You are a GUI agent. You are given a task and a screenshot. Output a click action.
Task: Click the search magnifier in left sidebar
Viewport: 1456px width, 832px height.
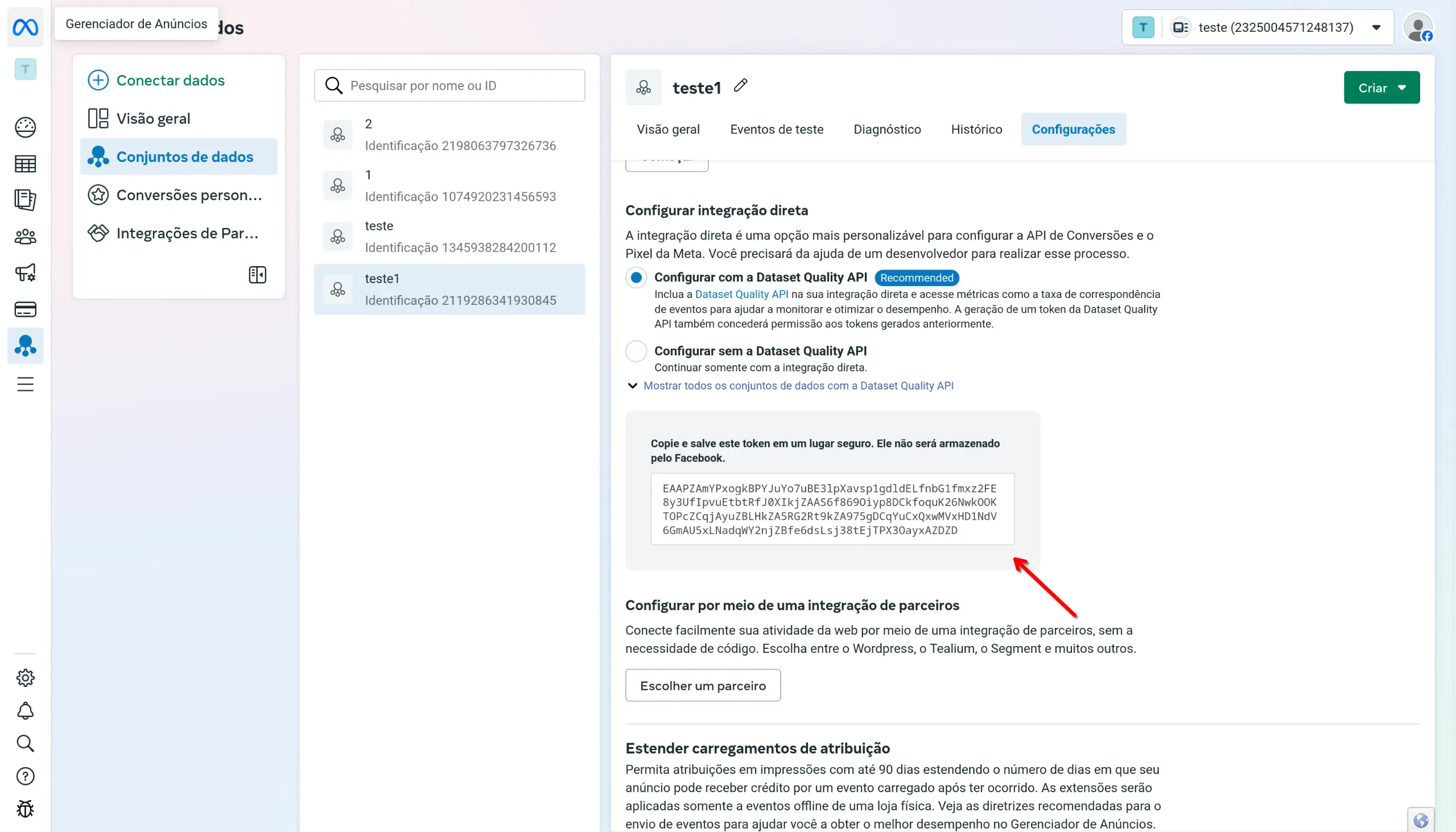25,743
